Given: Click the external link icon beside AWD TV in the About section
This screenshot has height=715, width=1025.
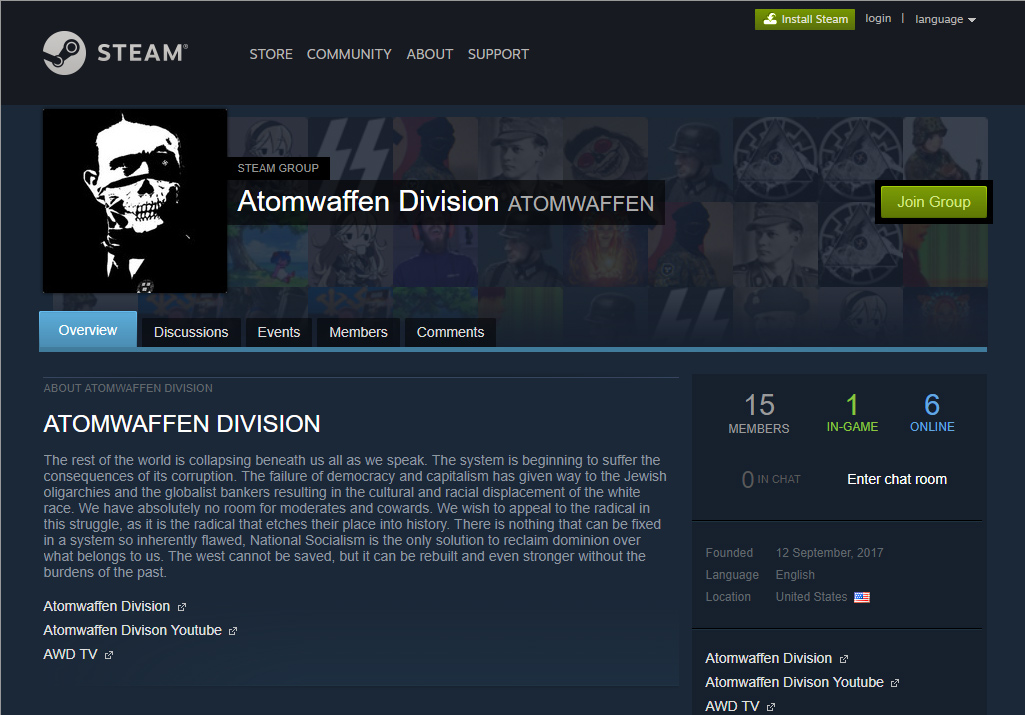Looking at the screenshot, I should [109, 655].
